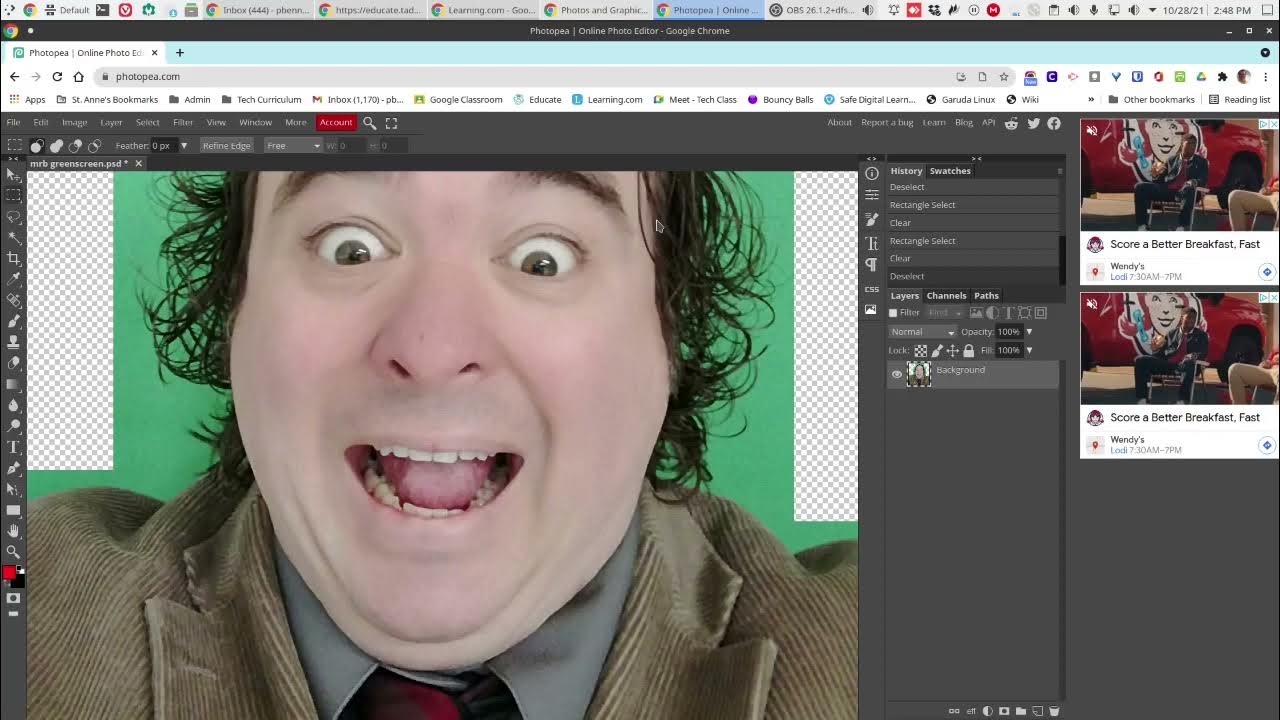The height and width of the screenshot is (720, 1280).
Task: Select the Path Select tool
Action: (x=14, y=489)
